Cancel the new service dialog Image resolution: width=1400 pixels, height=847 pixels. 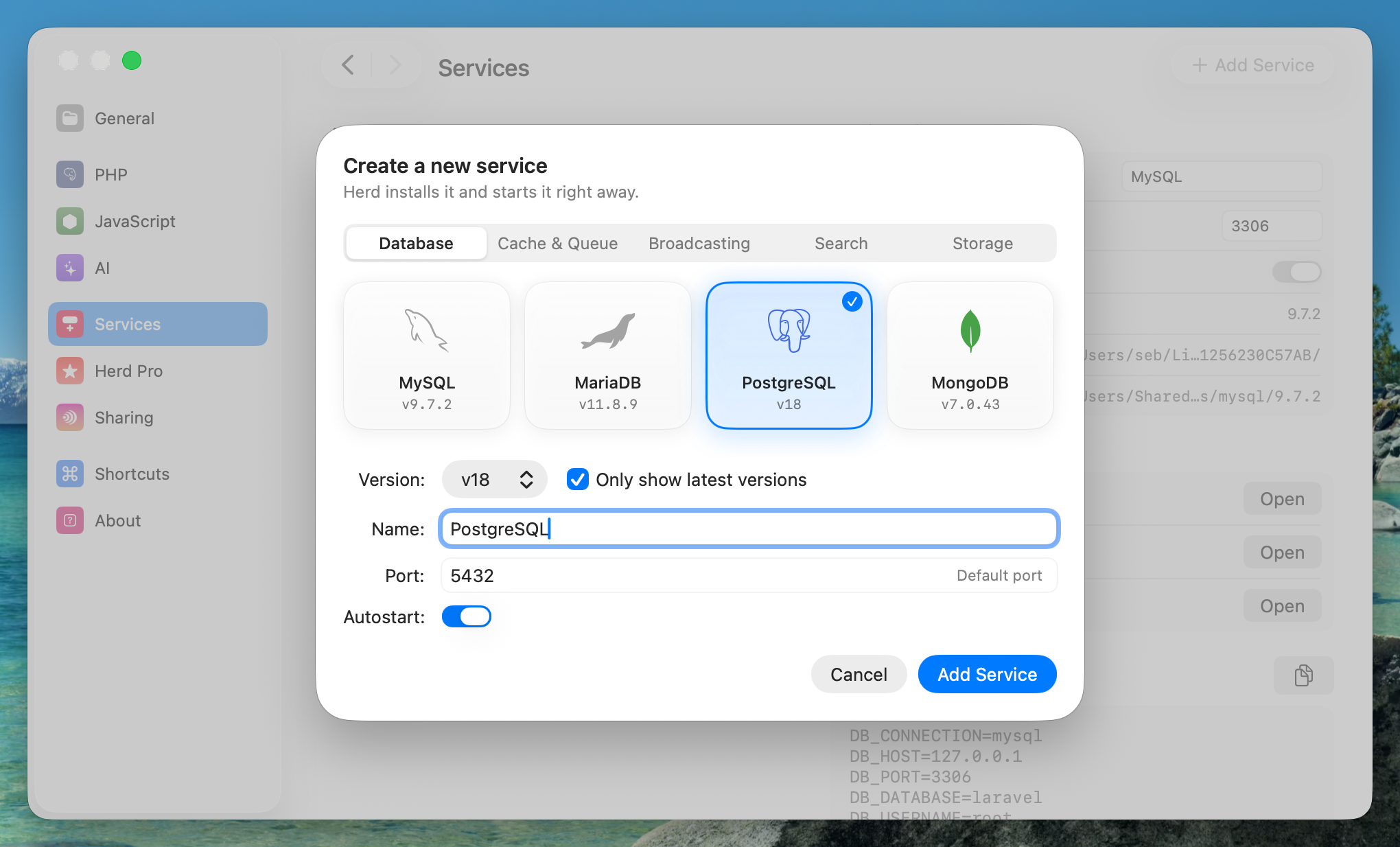[x=859, y=674]
